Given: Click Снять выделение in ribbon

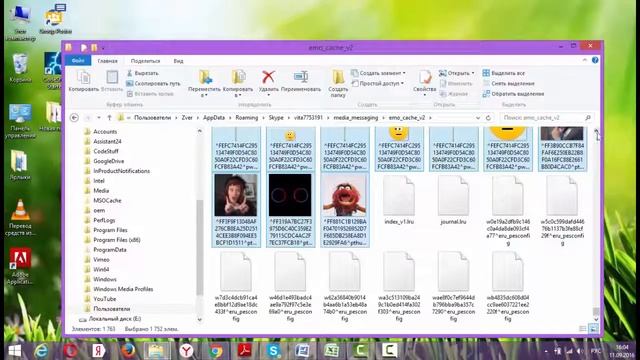Looking at the screenshot, I should tap(509, 83).
